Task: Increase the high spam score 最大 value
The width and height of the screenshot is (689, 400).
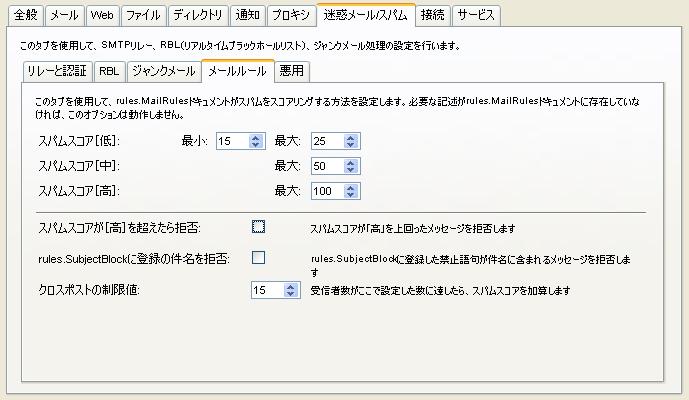Action: (351, 188)
